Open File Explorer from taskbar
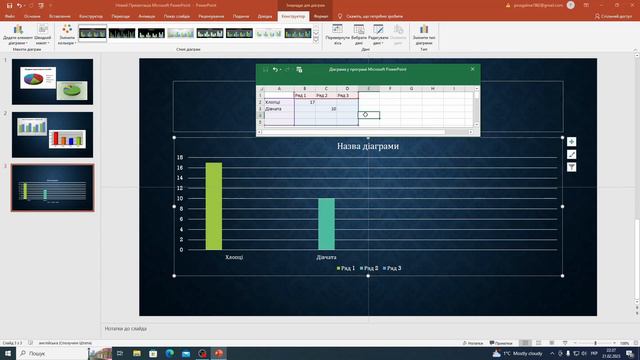This screenshot has height=360, width=640. pyautogui.click(x=137, y=353)
